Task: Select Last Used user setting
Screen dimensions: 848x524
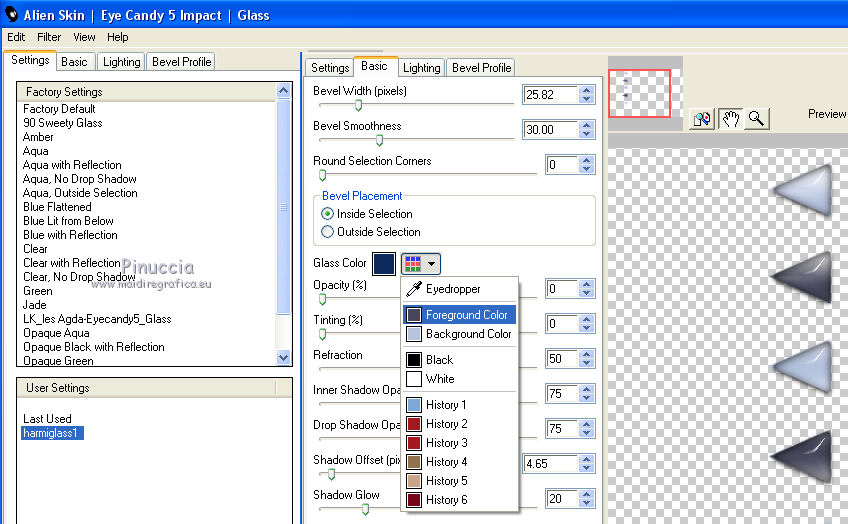Action: pyautogui.click(x=47, y=419)
